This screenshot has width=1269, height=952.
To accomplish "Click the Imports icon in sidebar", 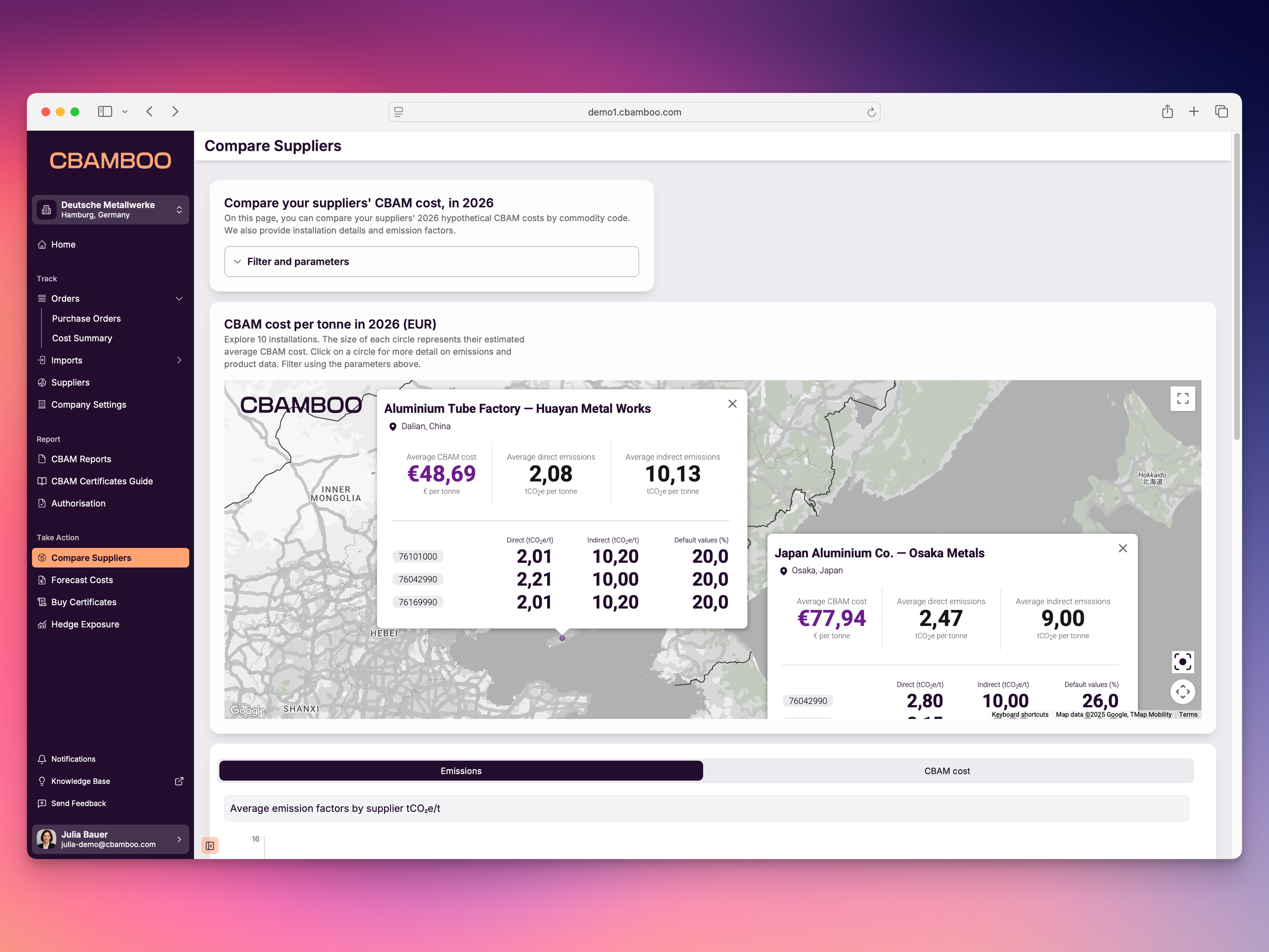I will tap(42, 360).
